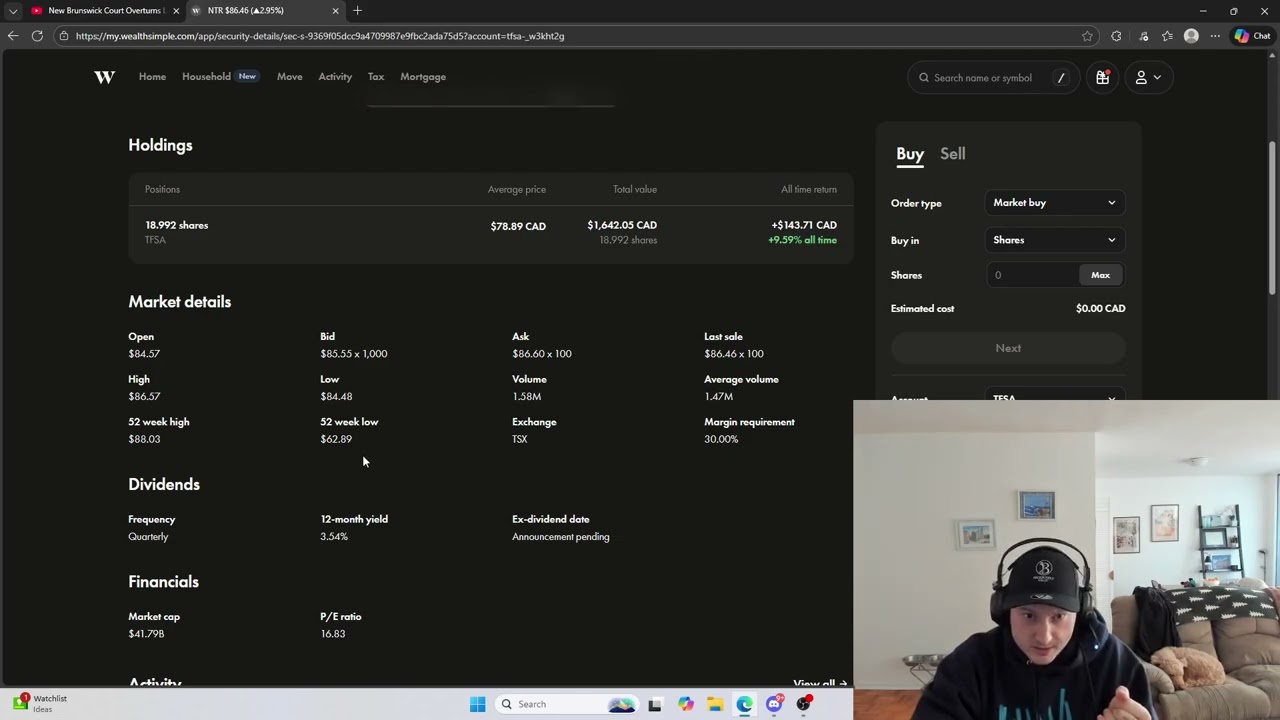Go to Home in navigation
Image resolution: width=1280 pixels, height=720 pixels.
[x=152, y=76]
